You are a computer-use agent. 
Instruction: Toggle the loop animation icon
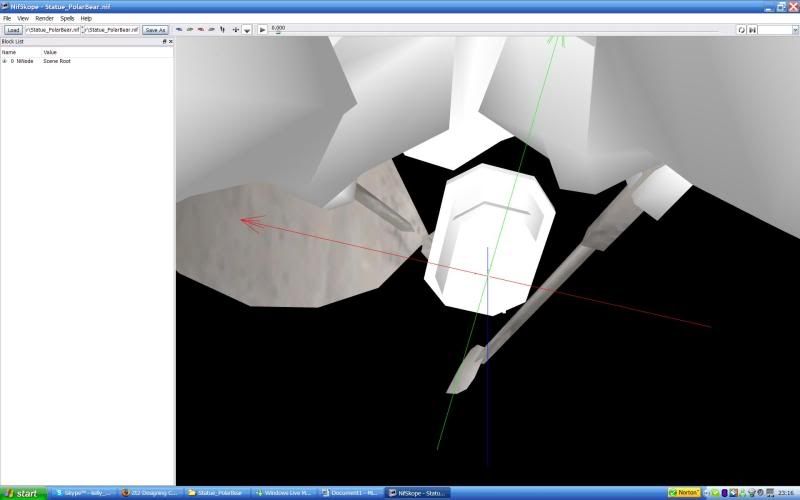point(741,30)
